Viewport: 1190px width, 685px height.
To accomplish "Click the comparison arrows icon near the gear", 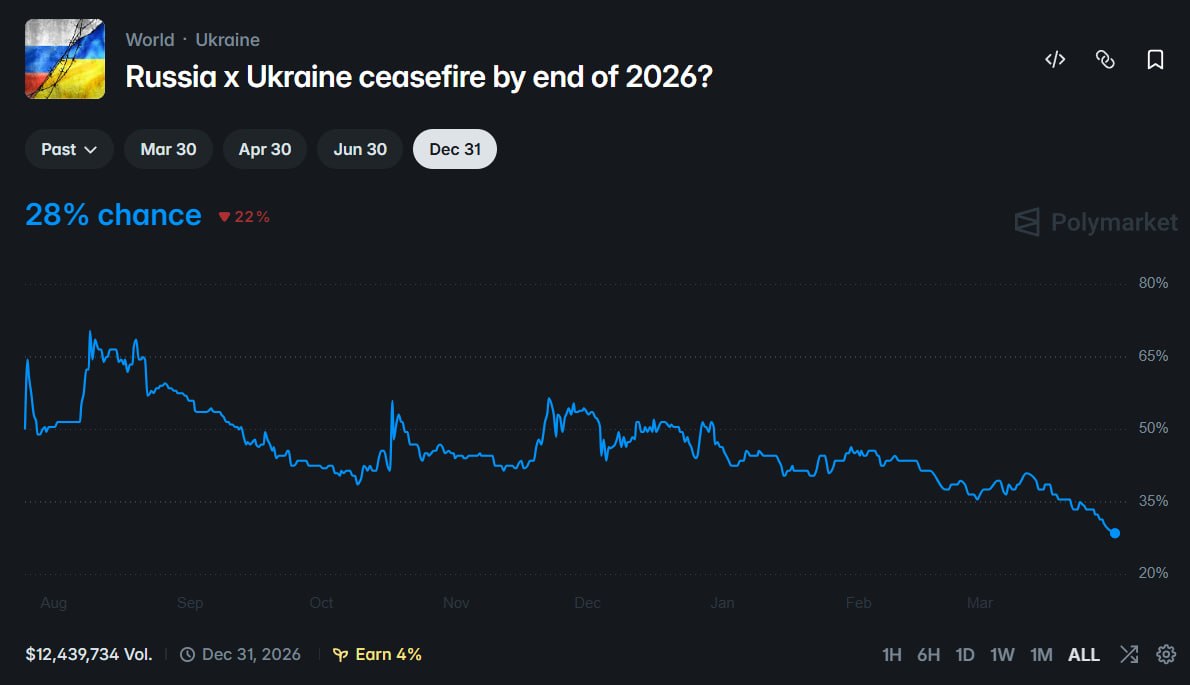I will [x=1129, y=654].
